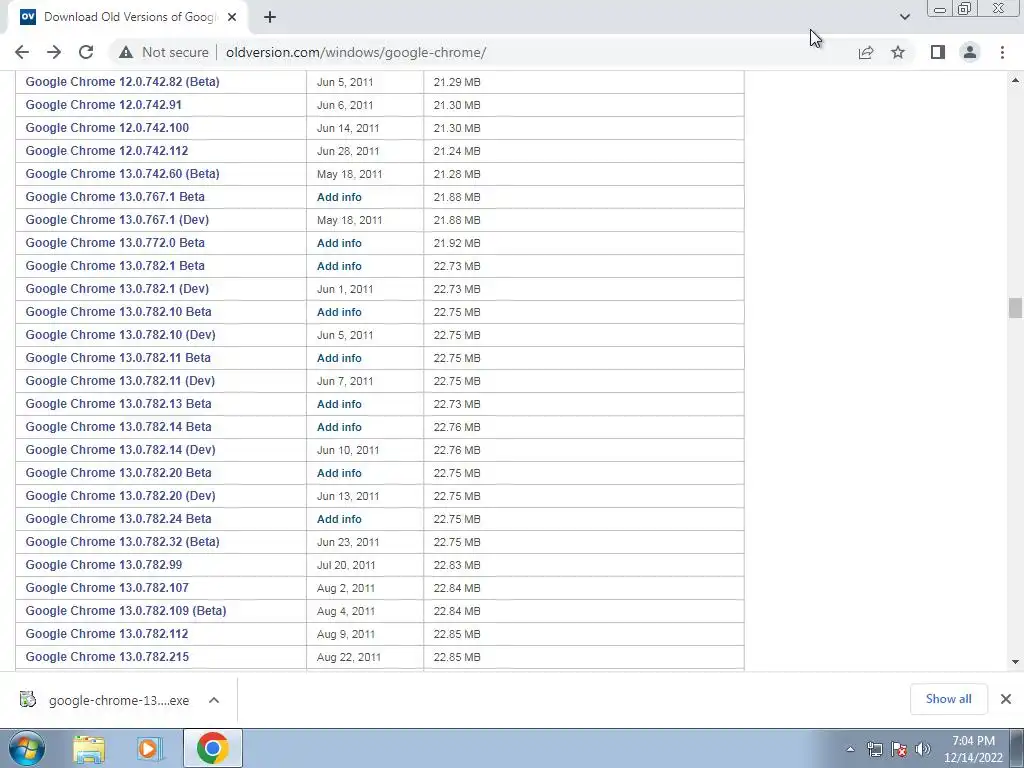Open Google Chrome 13.0.782.14 (Dev) link
The image size is (1024, 768).
[120, 449]
